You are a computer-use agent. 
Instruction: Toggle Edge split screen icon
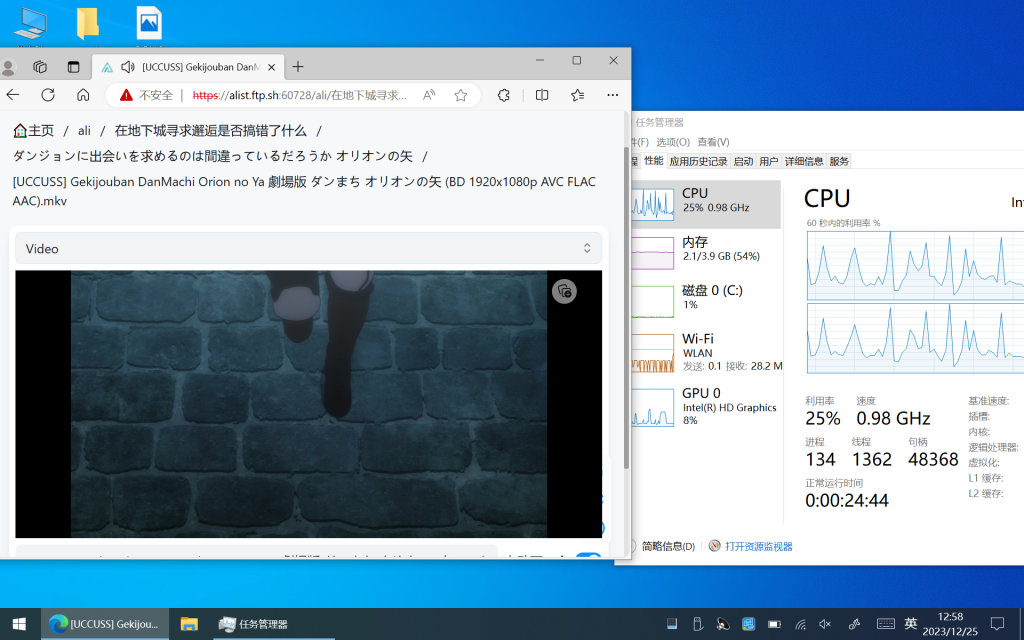click(542, 95)
